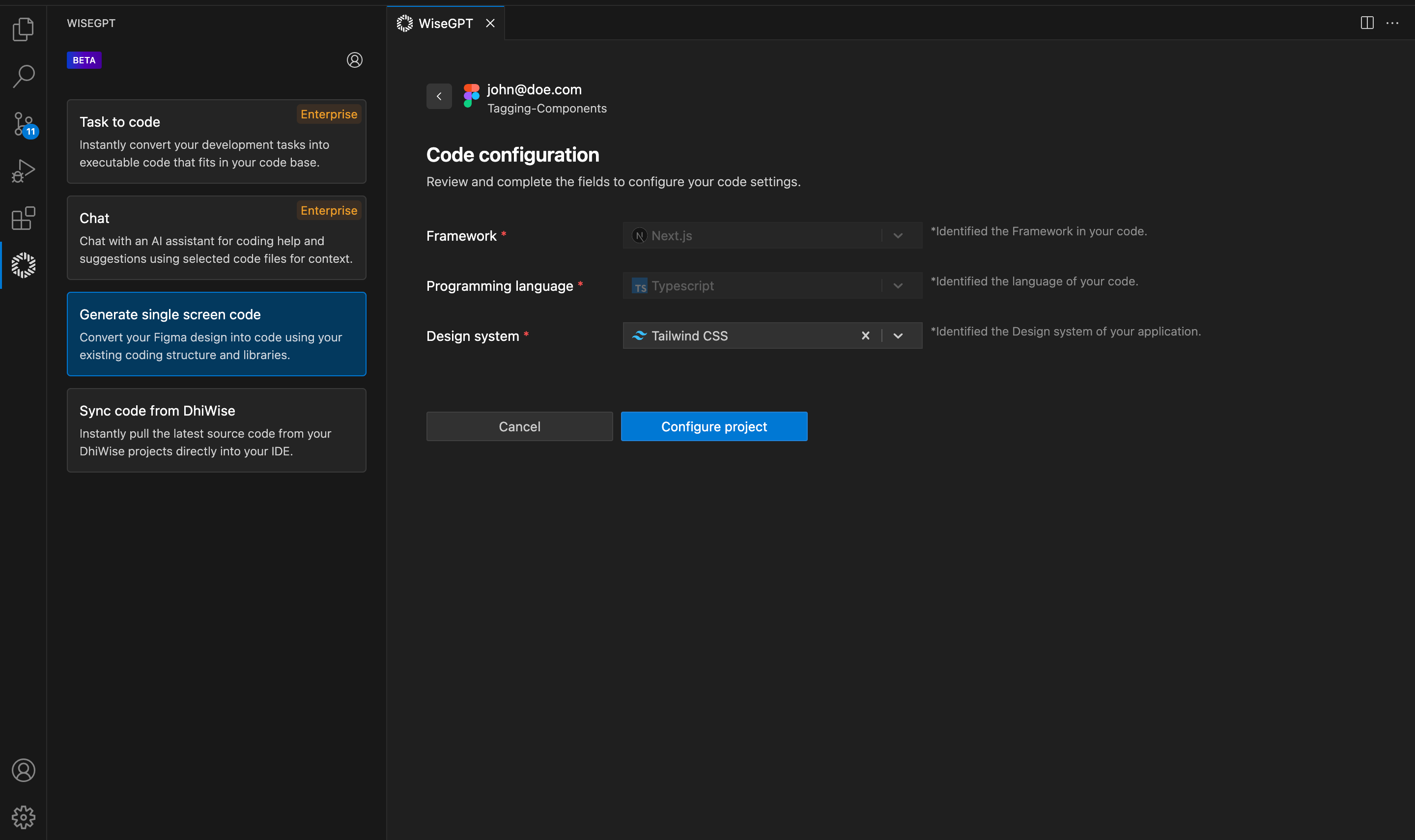Click 'Review and complete the fields' description
This screenshot has width=1415, height=840.
(x=614, y=182)
